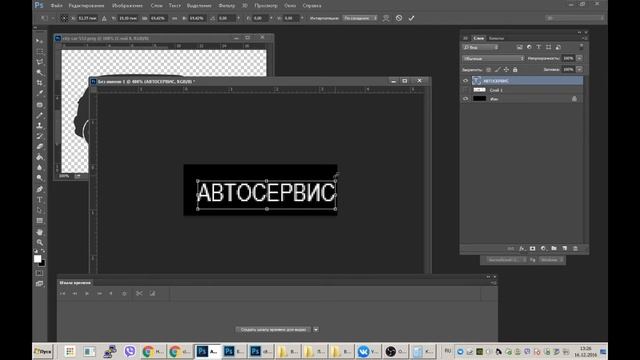This screenshot has width=640, height=360.
Task: Open the layer blend mode dropdown
Action: click(493, 58)
